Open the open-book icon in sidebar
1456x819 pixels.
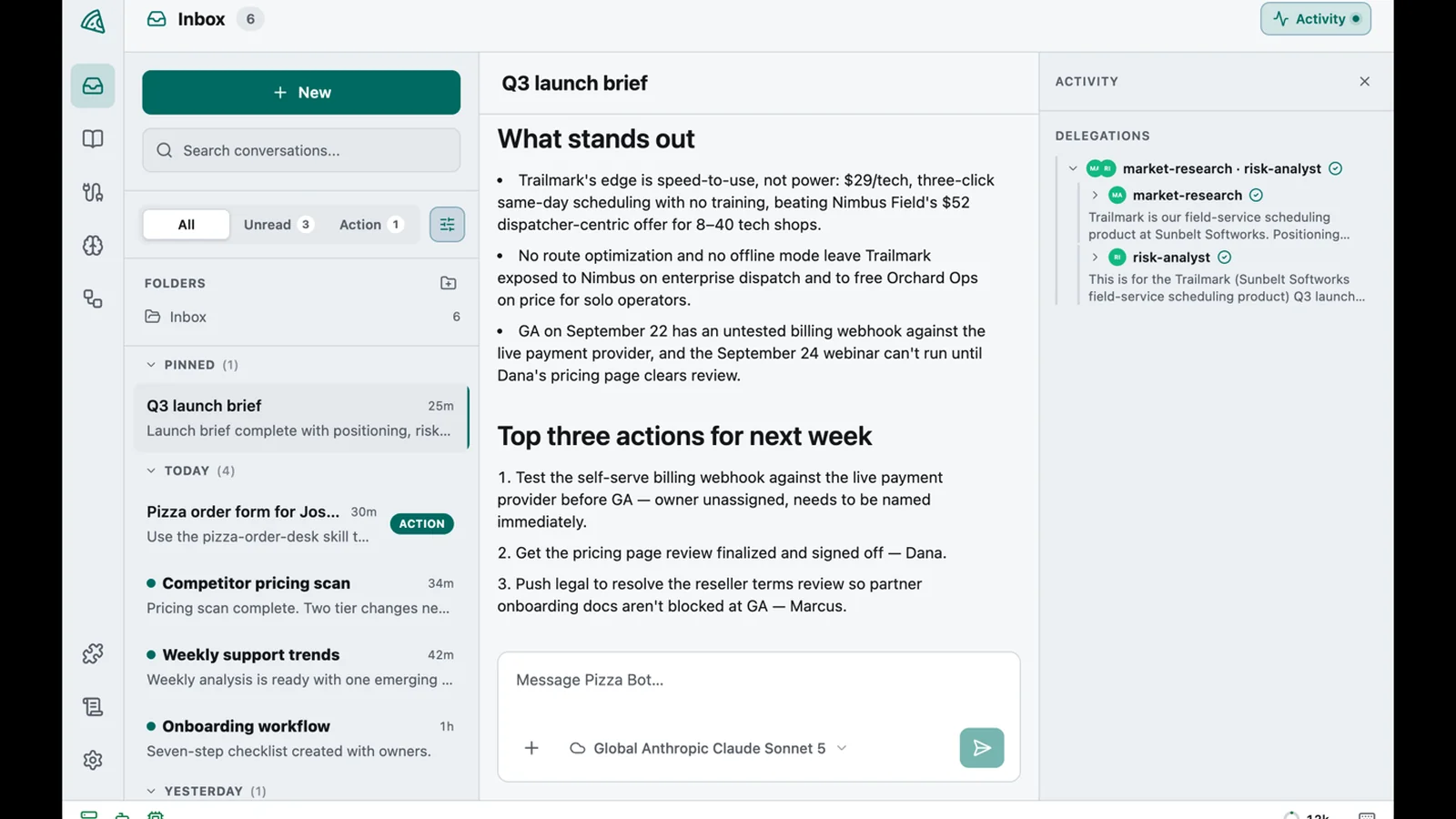pos(93,138)
